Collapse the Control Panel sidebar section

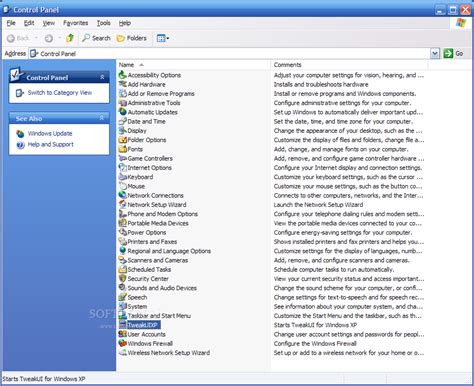click(x=102, y=77)
